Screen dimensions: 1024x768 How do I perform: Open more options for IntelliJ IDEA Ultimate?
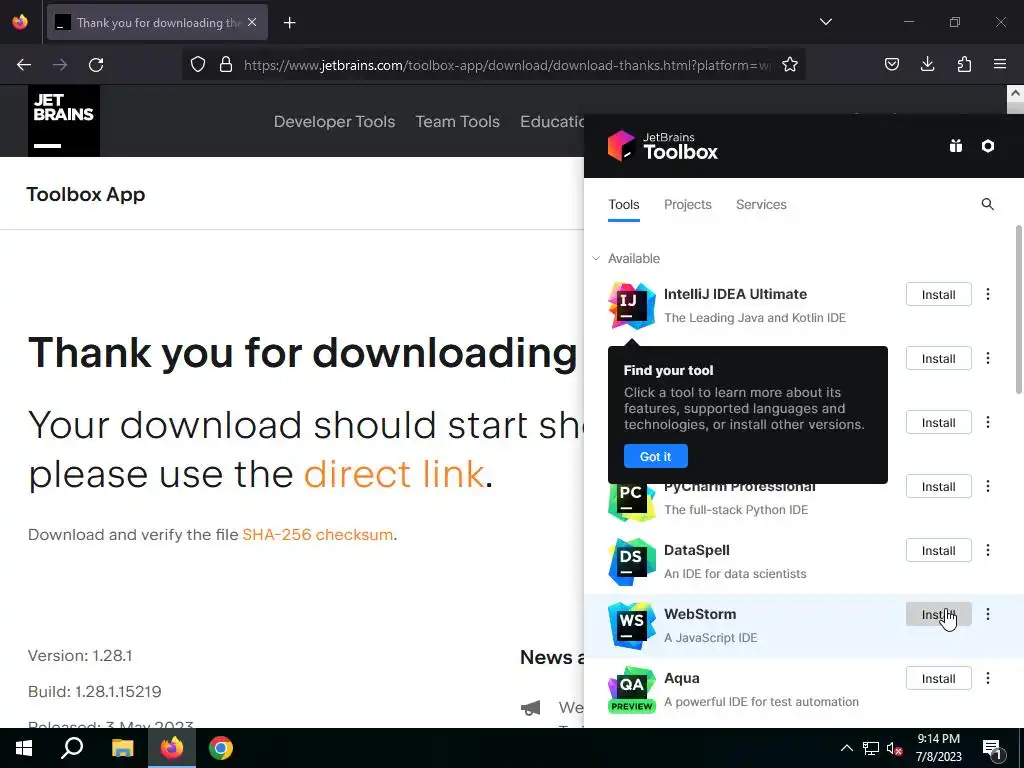987,295
